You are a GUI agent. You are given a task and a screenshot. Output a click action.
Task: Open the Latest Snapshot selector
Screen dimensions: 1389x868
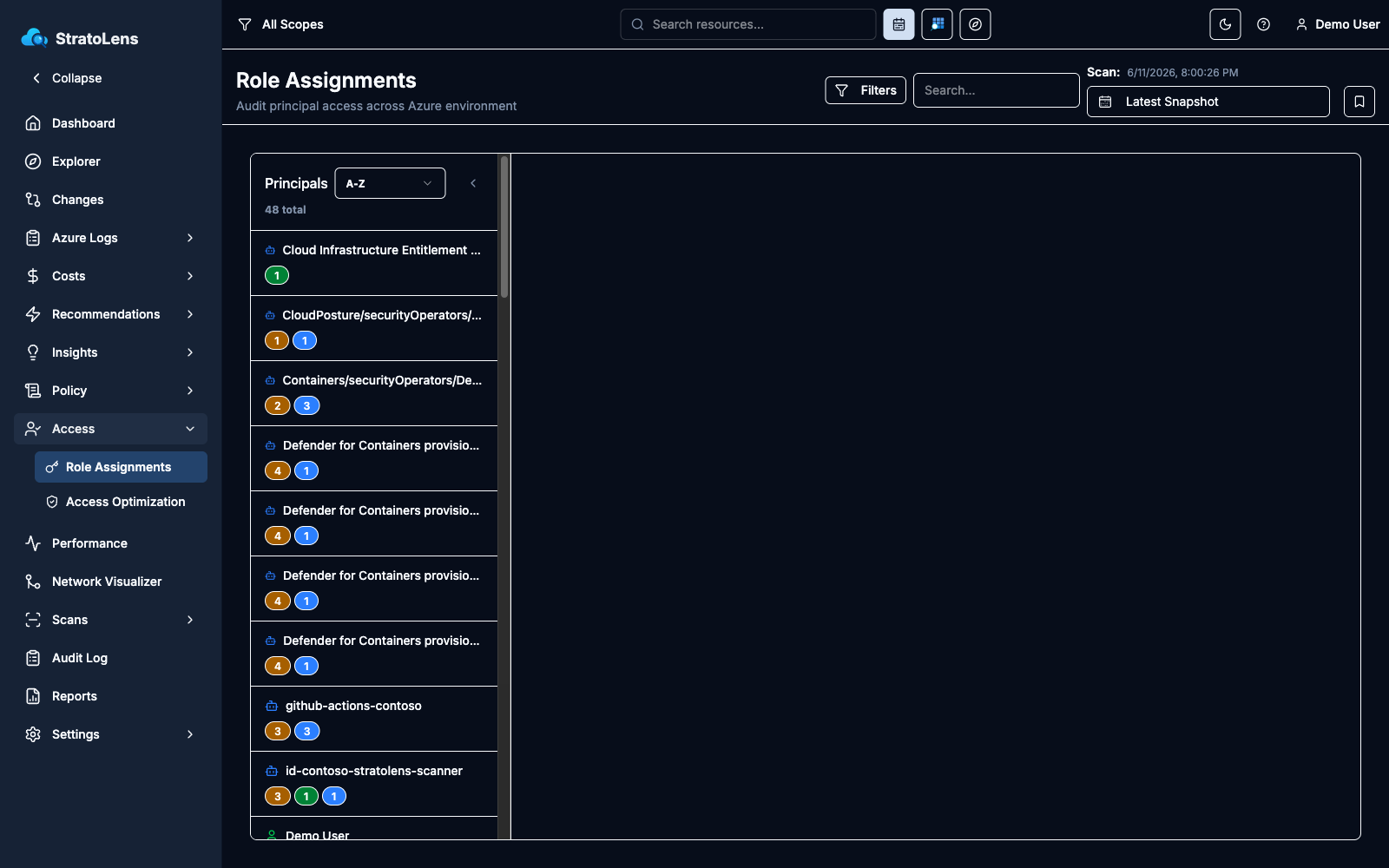click(1208, 102)
